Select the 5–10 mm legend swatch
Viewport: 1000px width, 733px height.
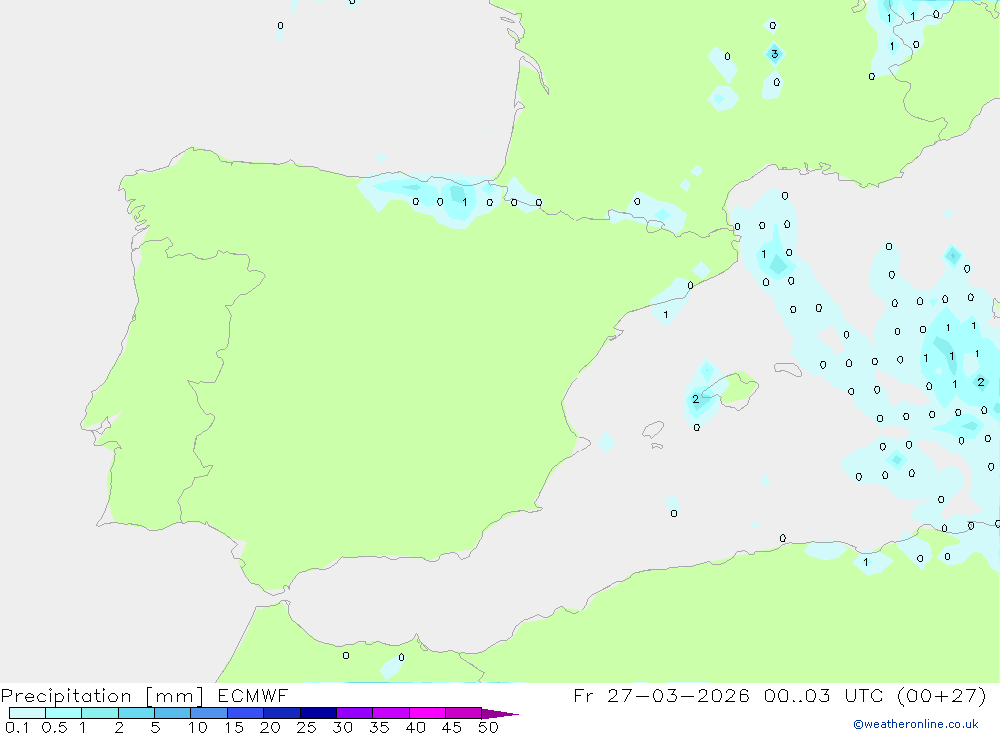pyautogui.click(x=172, y=713)
